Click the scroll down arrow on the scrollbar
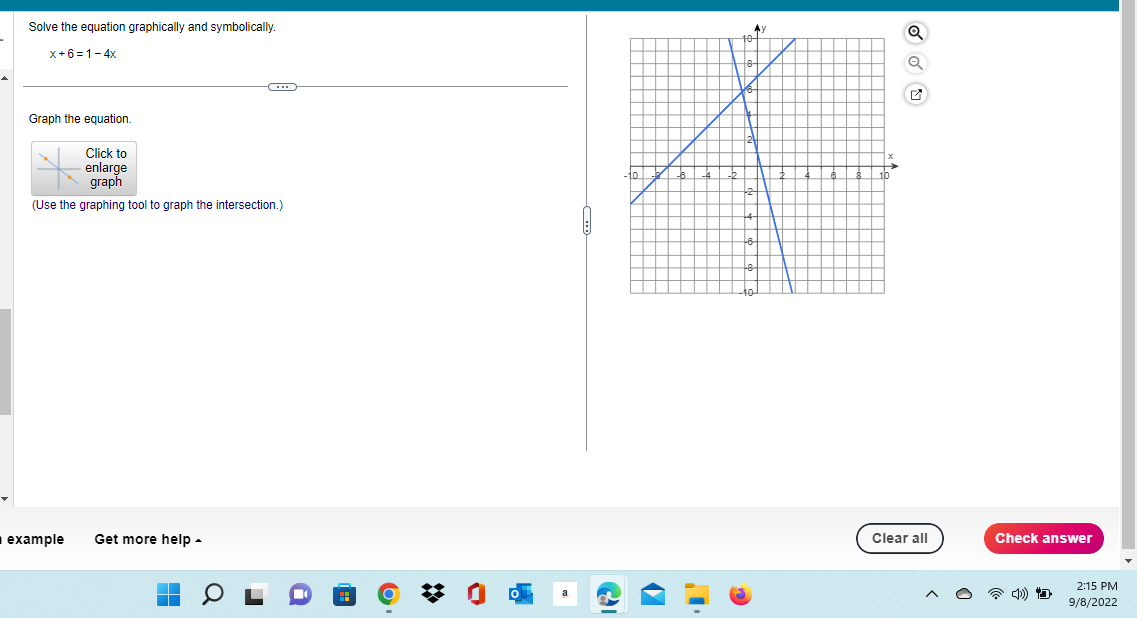 [4, 497]
